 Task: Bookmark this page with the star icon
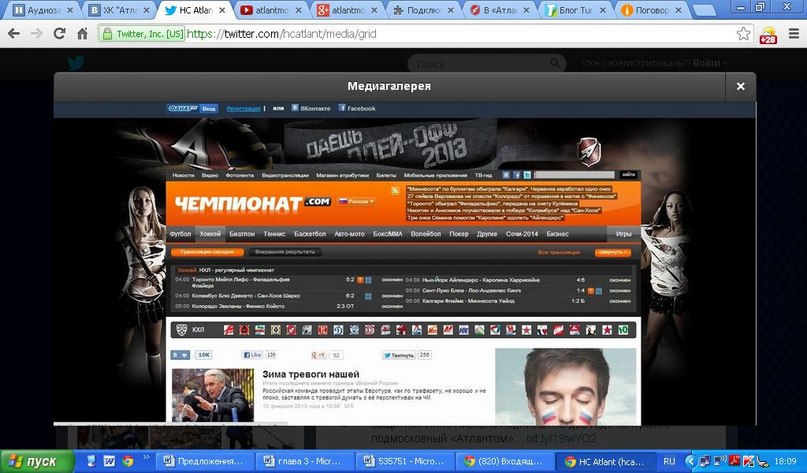pos(743,34)
